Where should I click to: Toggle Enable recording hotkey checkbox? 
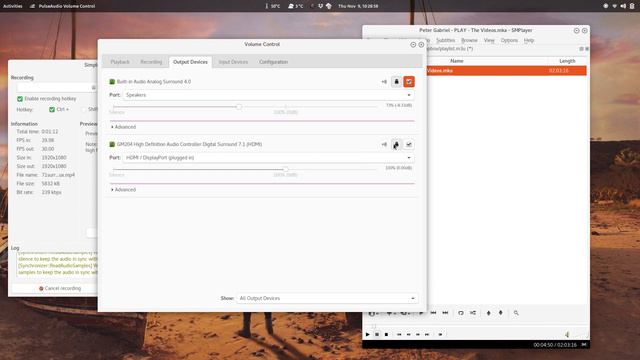point(20,99)
